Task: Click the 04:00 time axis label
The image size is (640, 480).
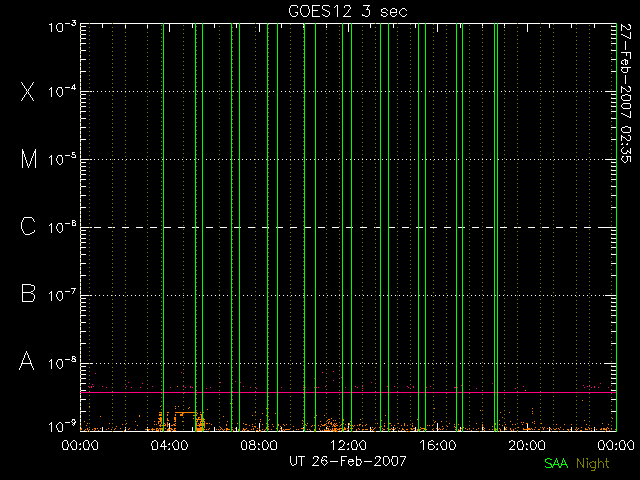Action: click(x=169, y=445)
